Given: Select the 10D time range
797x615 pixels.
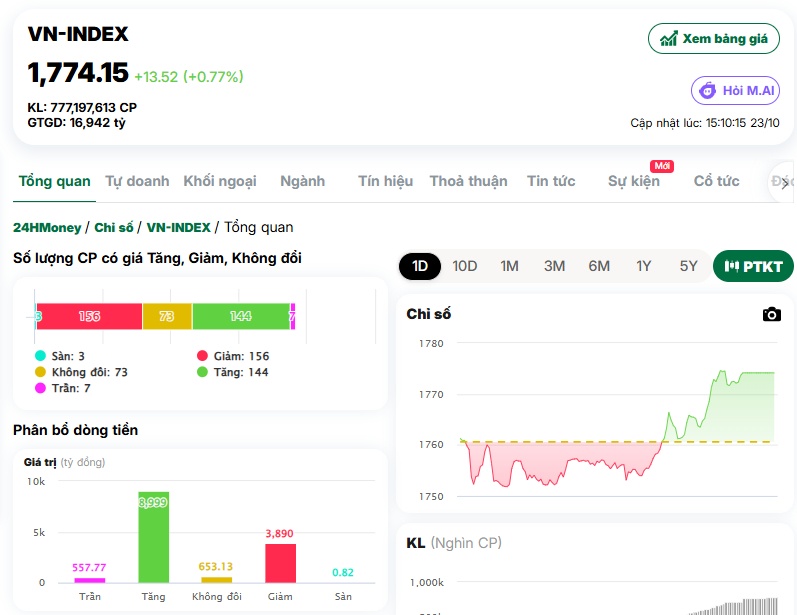Looking at the screenshot, I should pos(465,266).
